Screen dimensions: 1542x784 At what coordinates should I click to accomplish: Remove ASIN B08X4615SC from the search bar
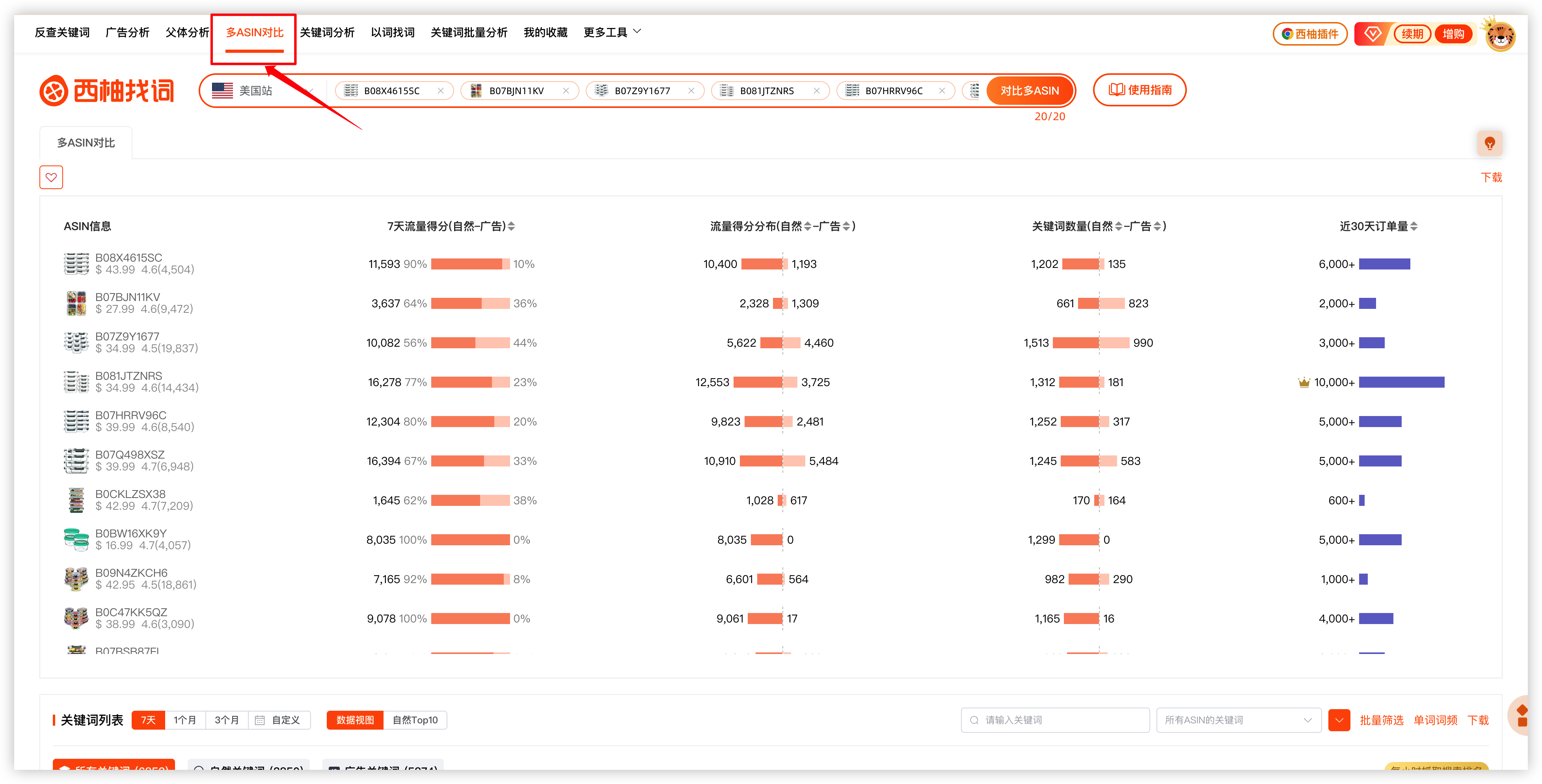[441, 91]
